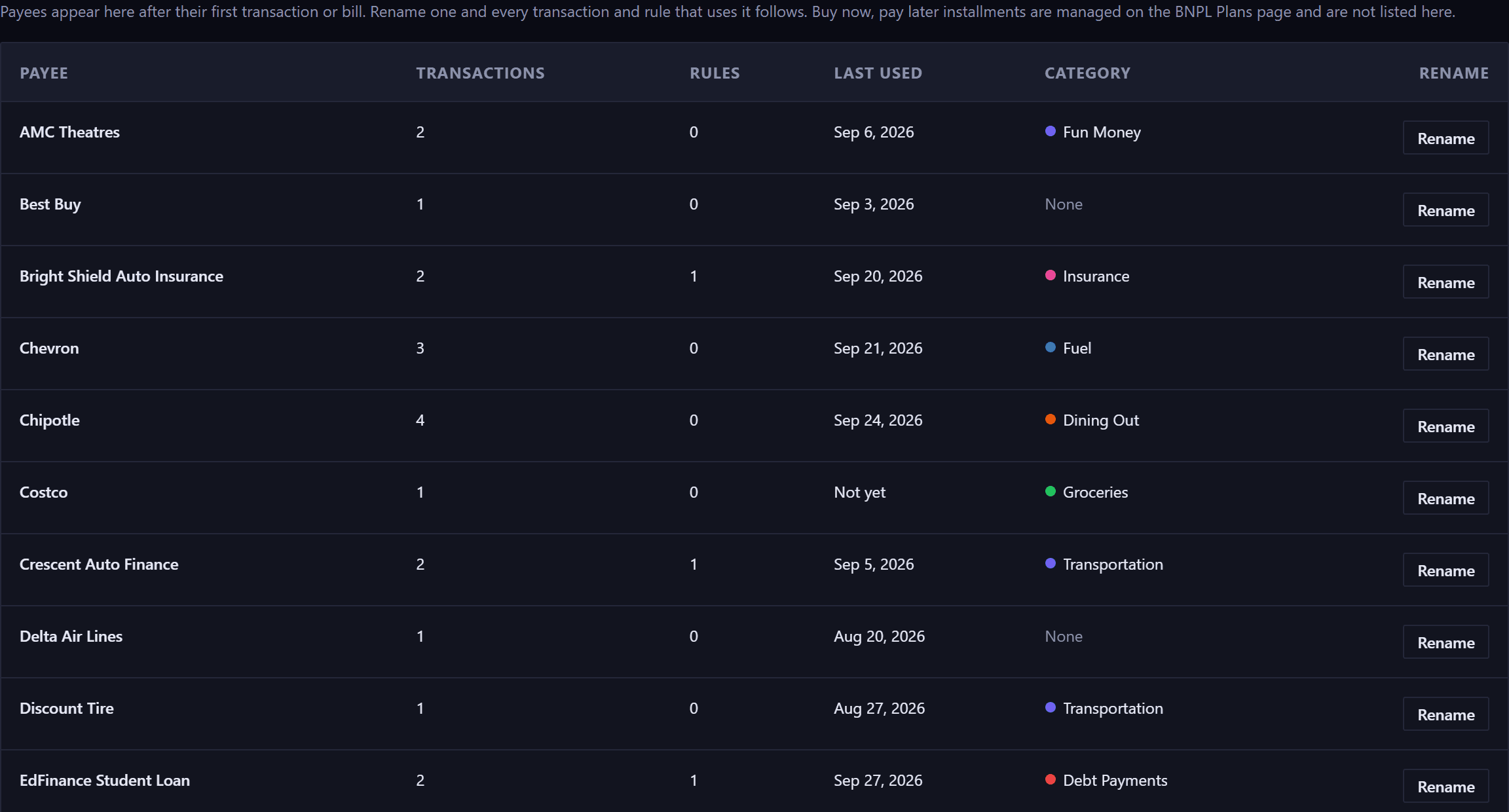Screen dimensions: 1509x812
Task: Click the Payee column header
Action: 44,73
